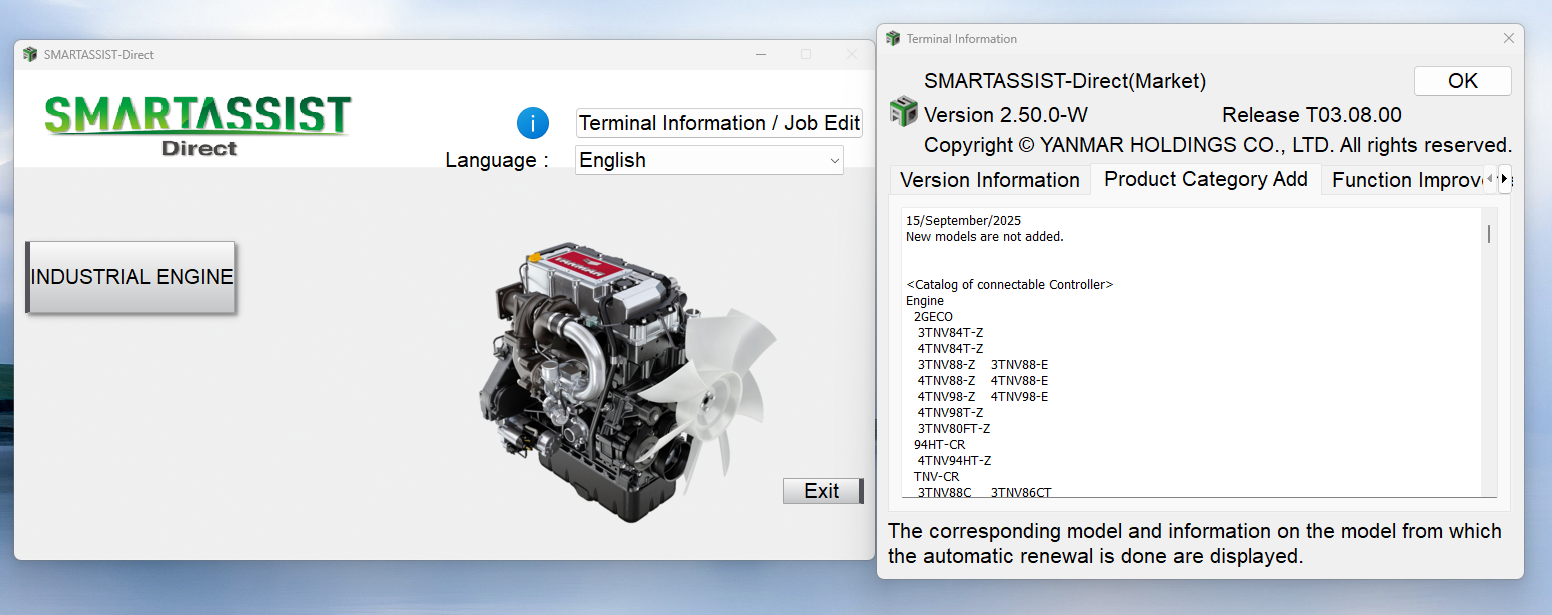This screenshot has height=615, width=1552.
Task: Click the tab strip right arrow to reveal more tabs
Action: pyautogui.click(x=1505, y=178)
